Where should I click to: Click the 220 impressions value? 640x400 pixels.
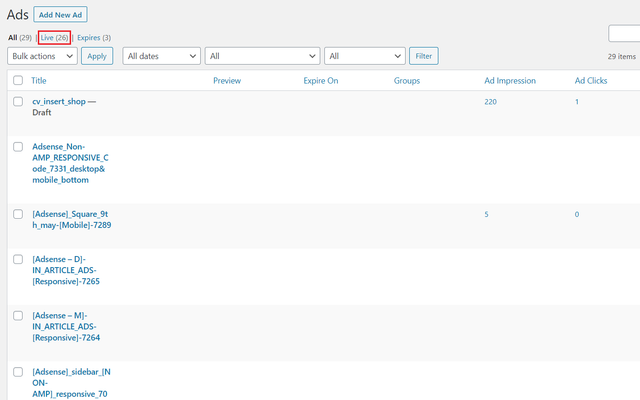point(491,102)
